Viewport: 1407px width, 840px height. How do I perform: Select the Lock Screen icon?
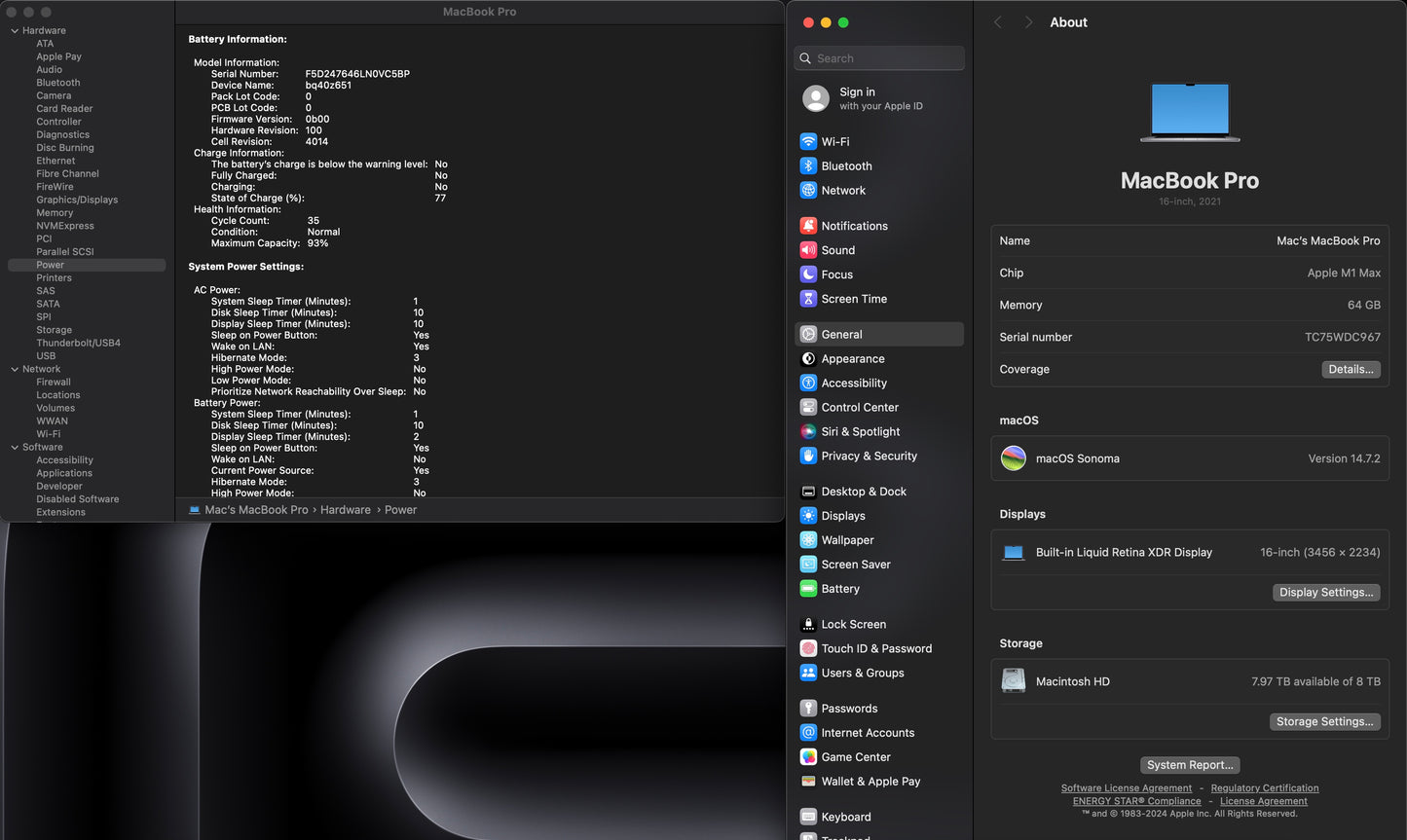click(808, 624)
